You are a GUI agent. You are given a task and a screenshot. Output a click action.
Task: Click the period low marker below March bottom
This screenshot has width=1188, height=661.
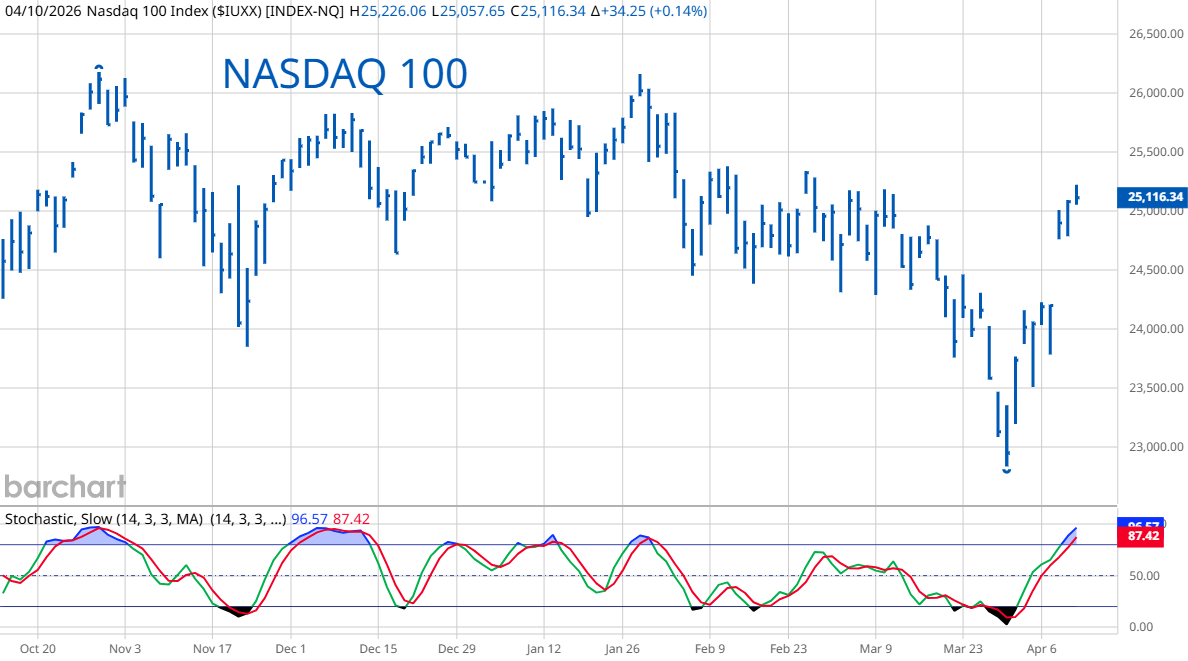1006,471
